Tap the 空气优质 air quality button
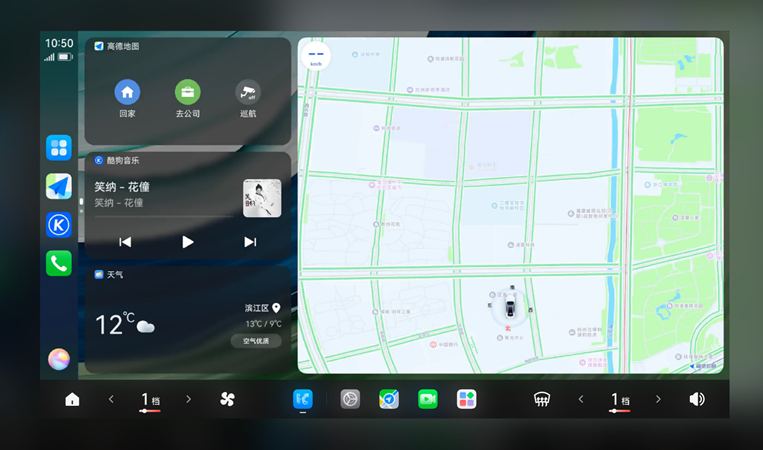 (x=256, y=341)
